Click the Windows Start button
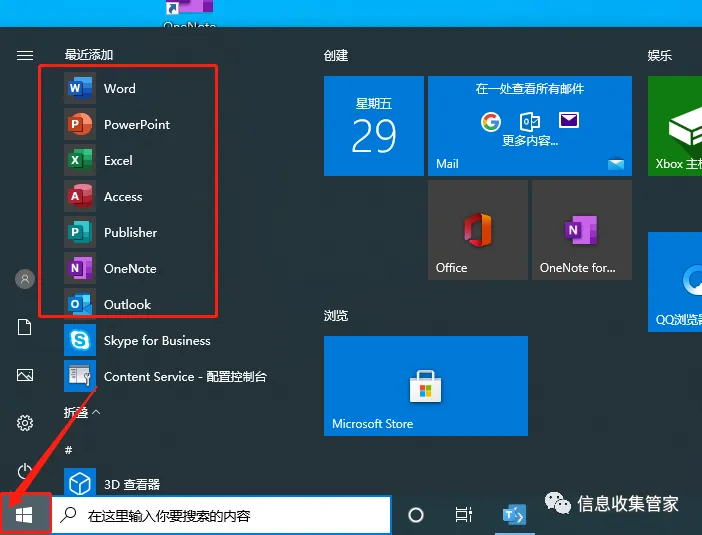The height and width of the screenshot is (535, 702). [25, 515]
